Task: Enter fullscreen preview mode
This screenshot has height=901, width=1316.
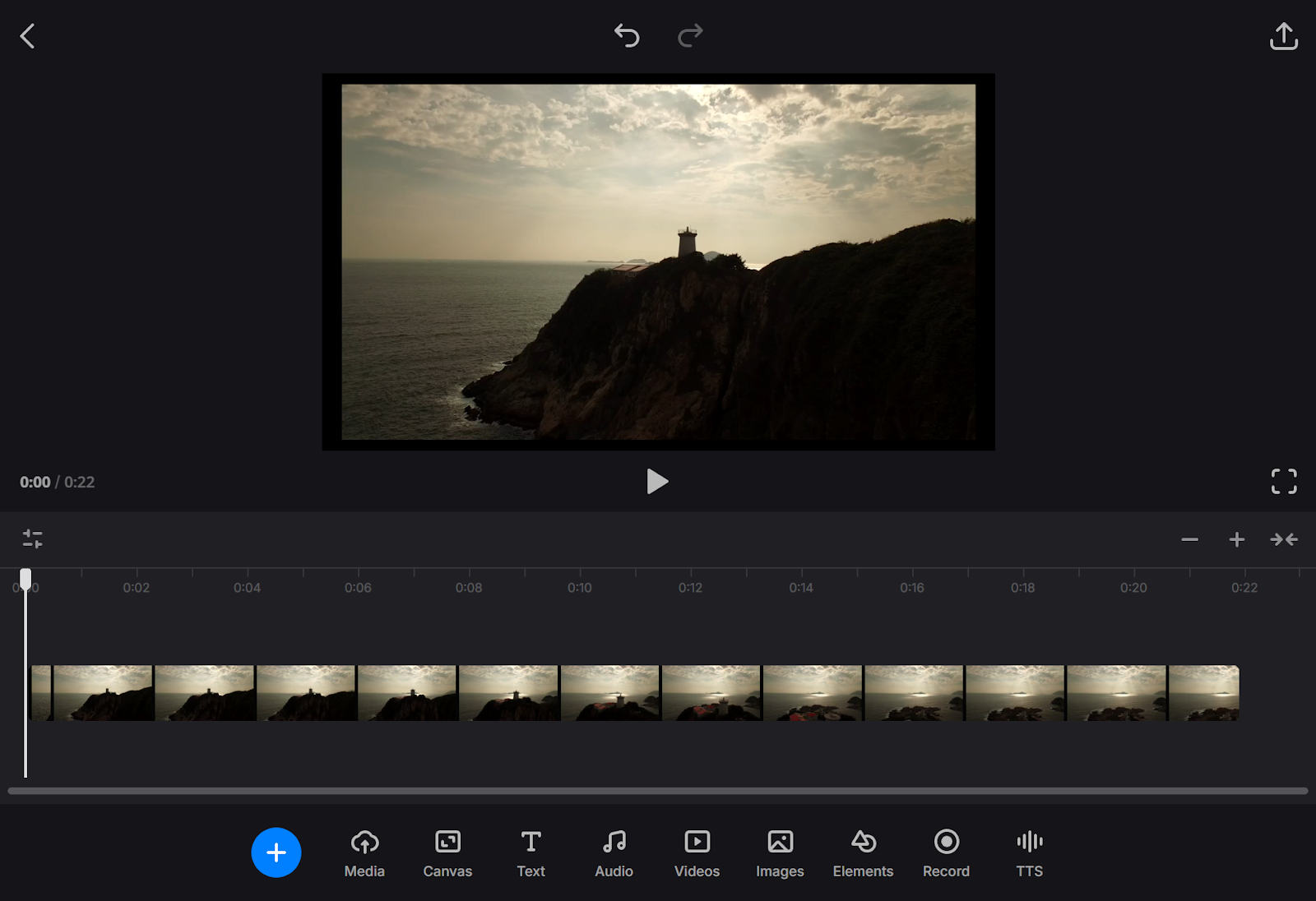Action: (1283, 482)
